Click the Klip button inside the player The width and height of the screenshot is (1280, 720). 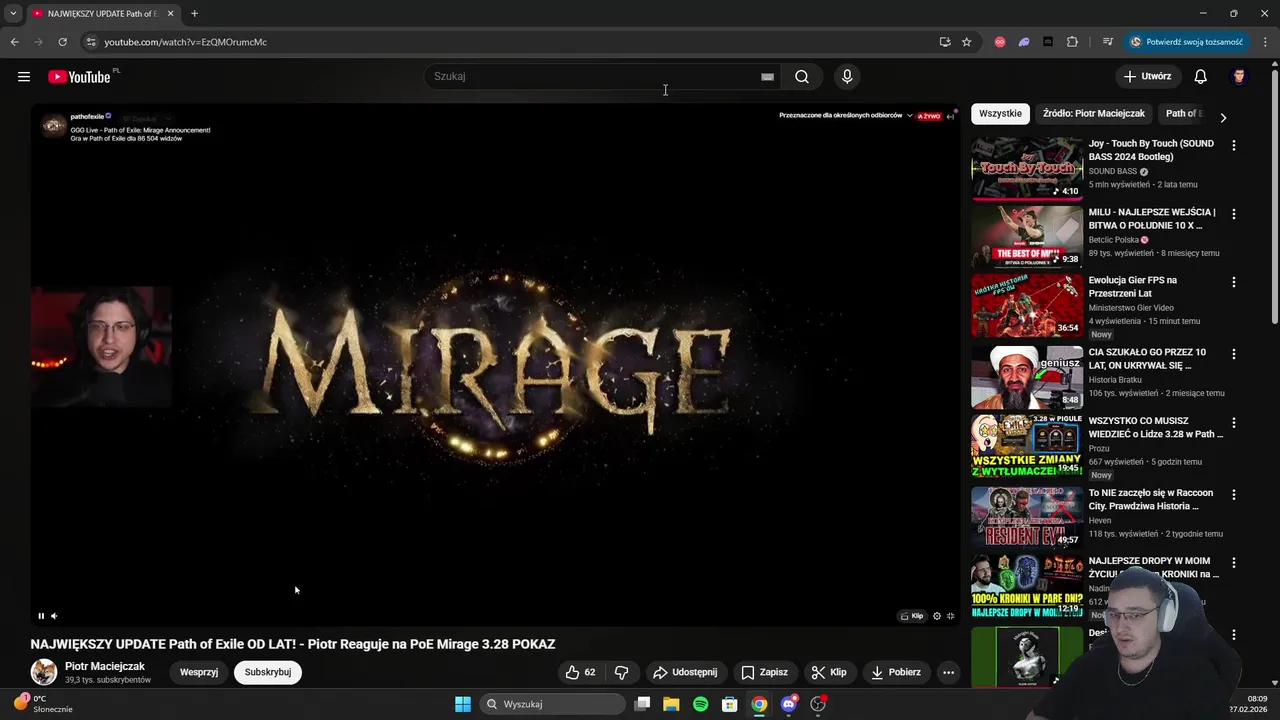[x=912, y=616]
